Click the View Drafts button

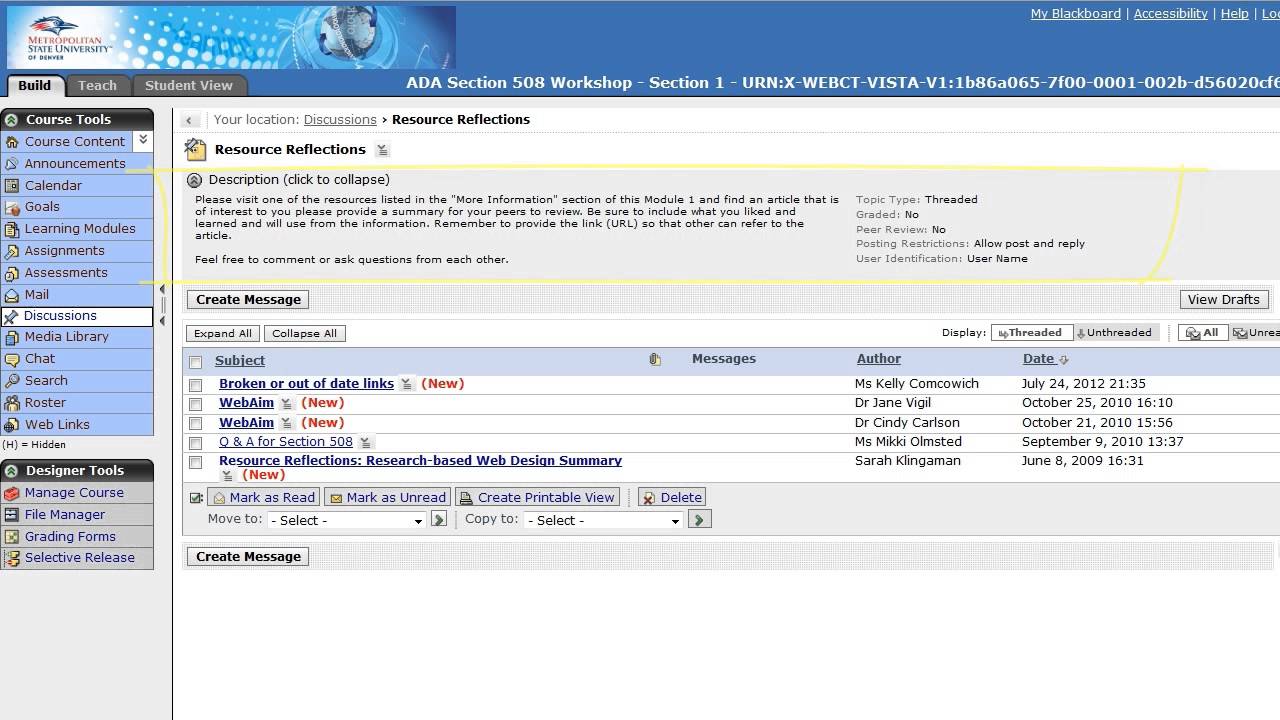pos(1224,299)
